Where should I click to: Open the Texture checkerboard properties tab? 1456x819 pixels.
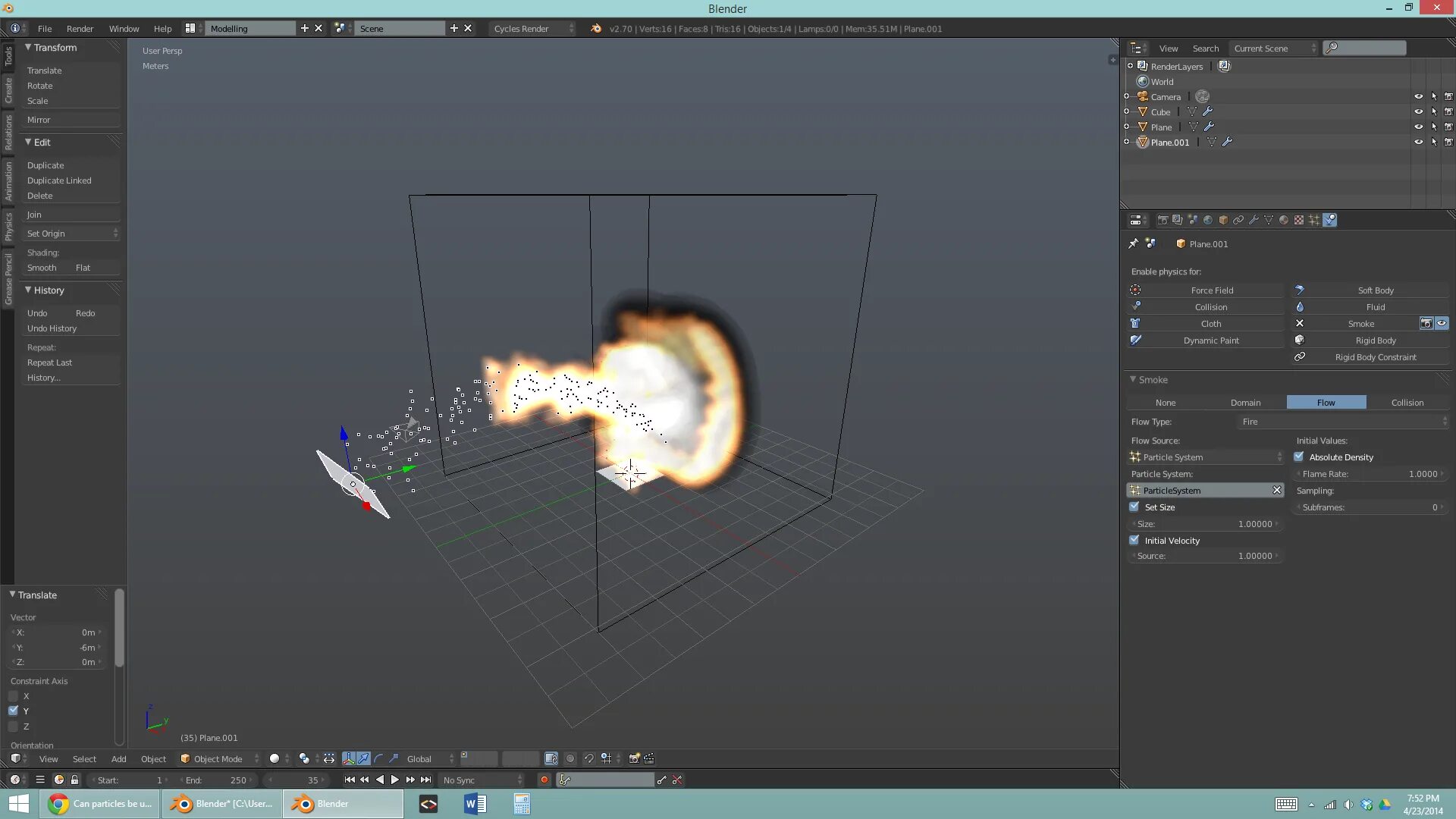click(x=1299, y=220)
